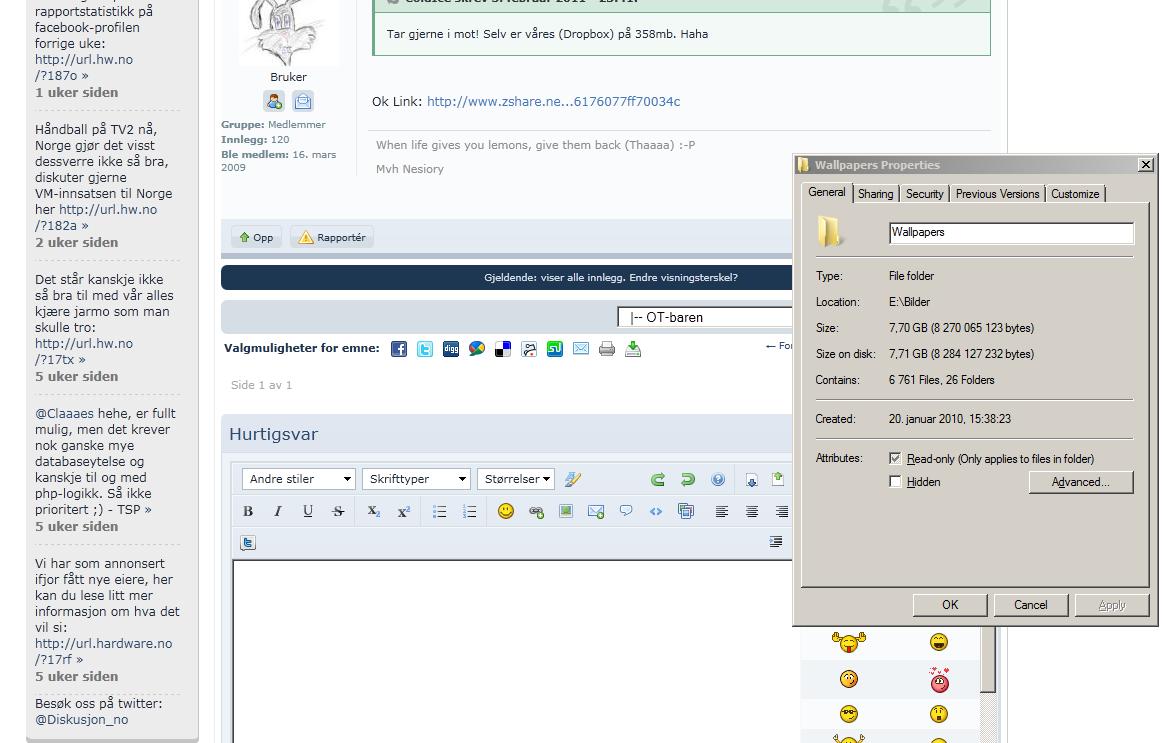Open the Previous Versions tab
Viewport: 1172px width, 743px height.
997,194
